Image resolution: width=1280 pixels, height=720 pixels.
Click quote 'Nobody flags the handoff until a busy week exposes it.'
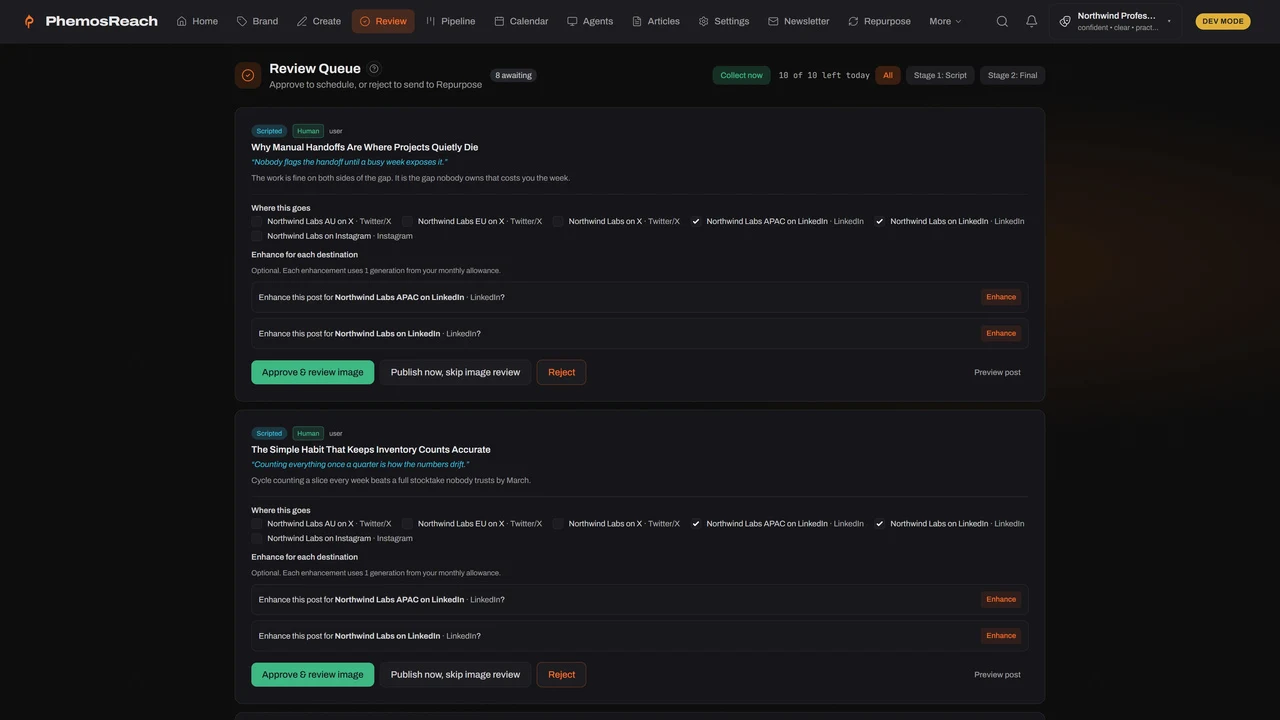[350, 162]
